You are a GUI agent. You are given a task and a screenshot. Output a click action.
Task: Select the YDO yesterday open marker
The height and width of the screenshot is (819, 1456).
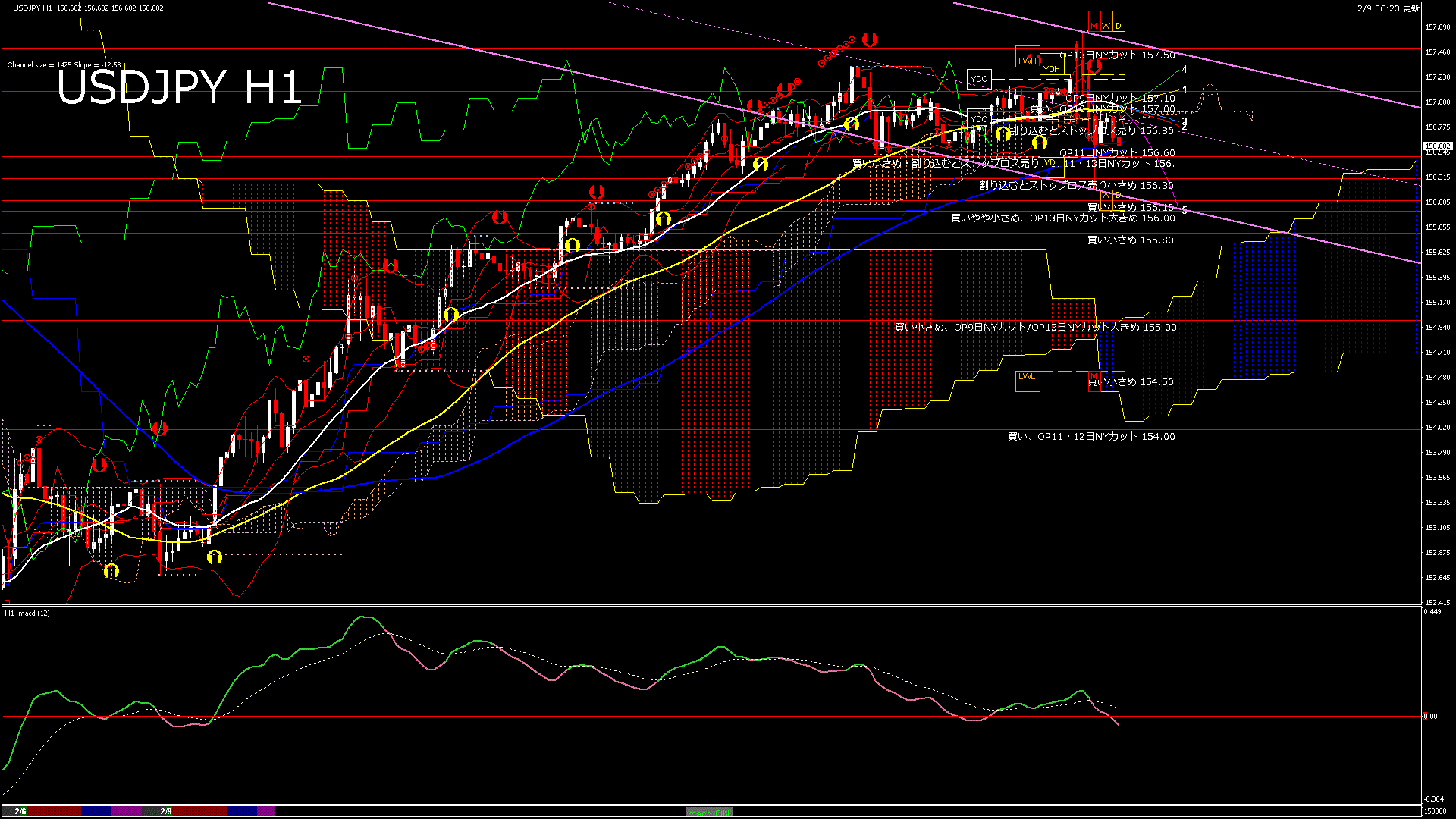979,119
